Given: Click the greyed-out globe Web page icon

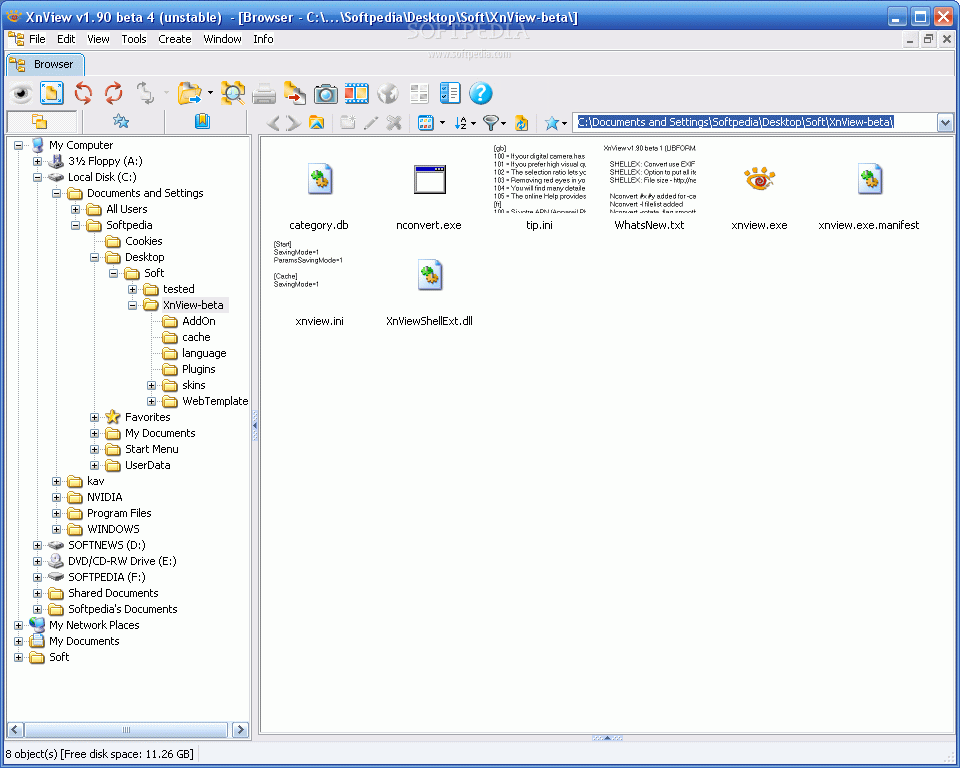Looking at the screenshot, I should point(388,94).
